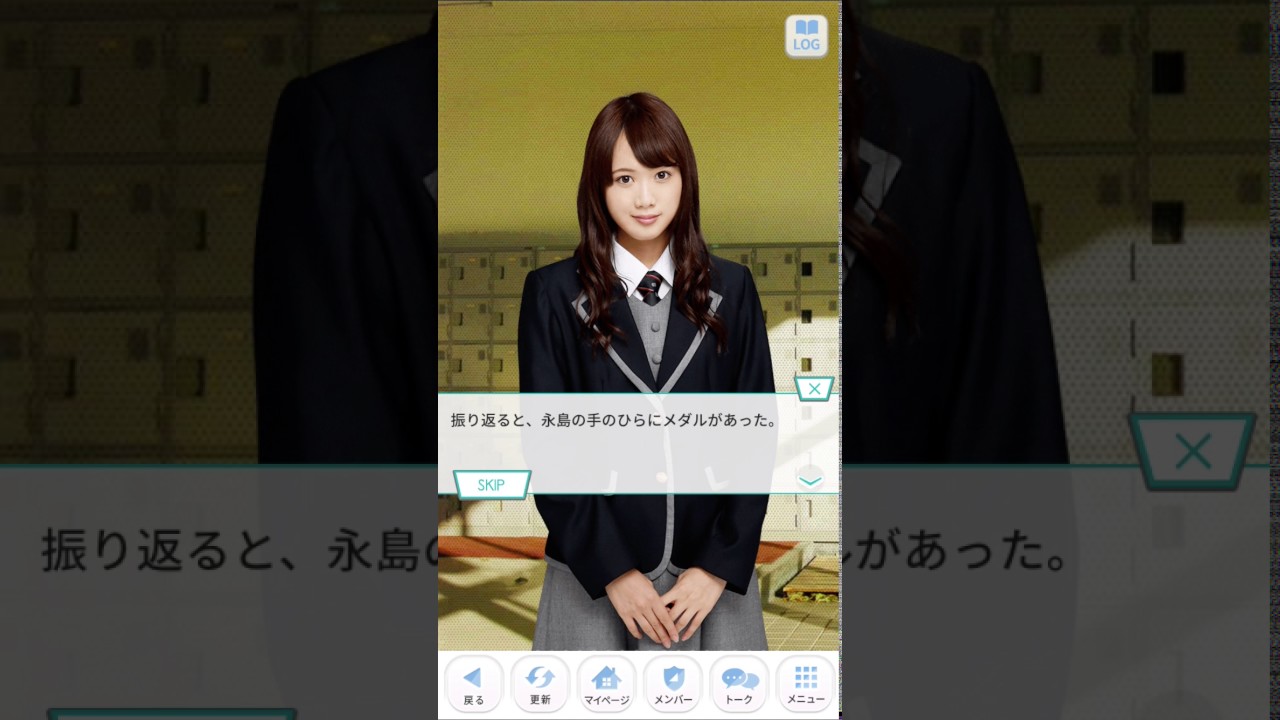This screenshot has width=1280, height=720.
Task: Advance dialogue using the down chevron
Action: click(x=810, y=480)
